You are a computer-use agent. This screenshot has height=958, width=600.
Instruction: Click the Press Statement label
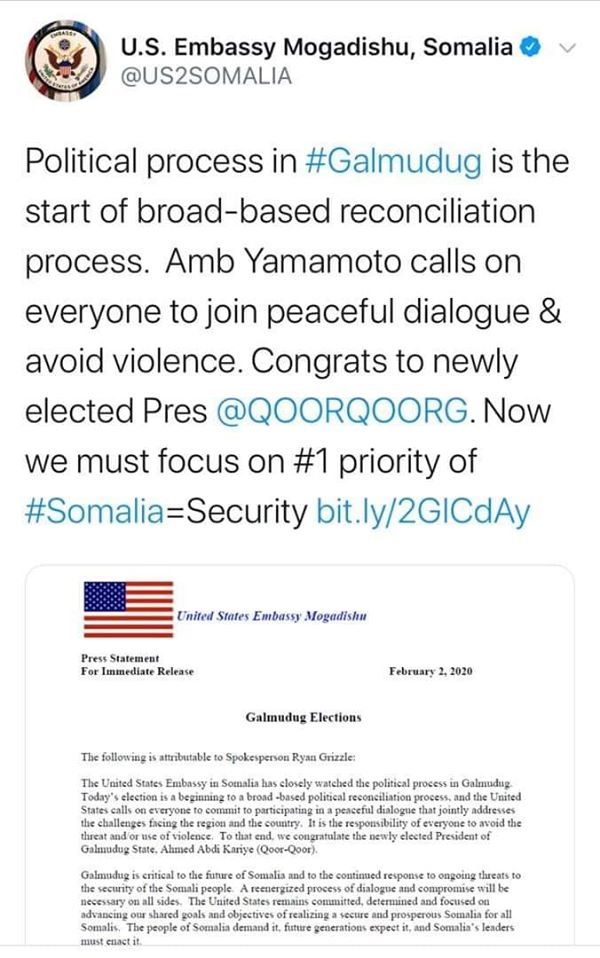[x=120, y=658]
